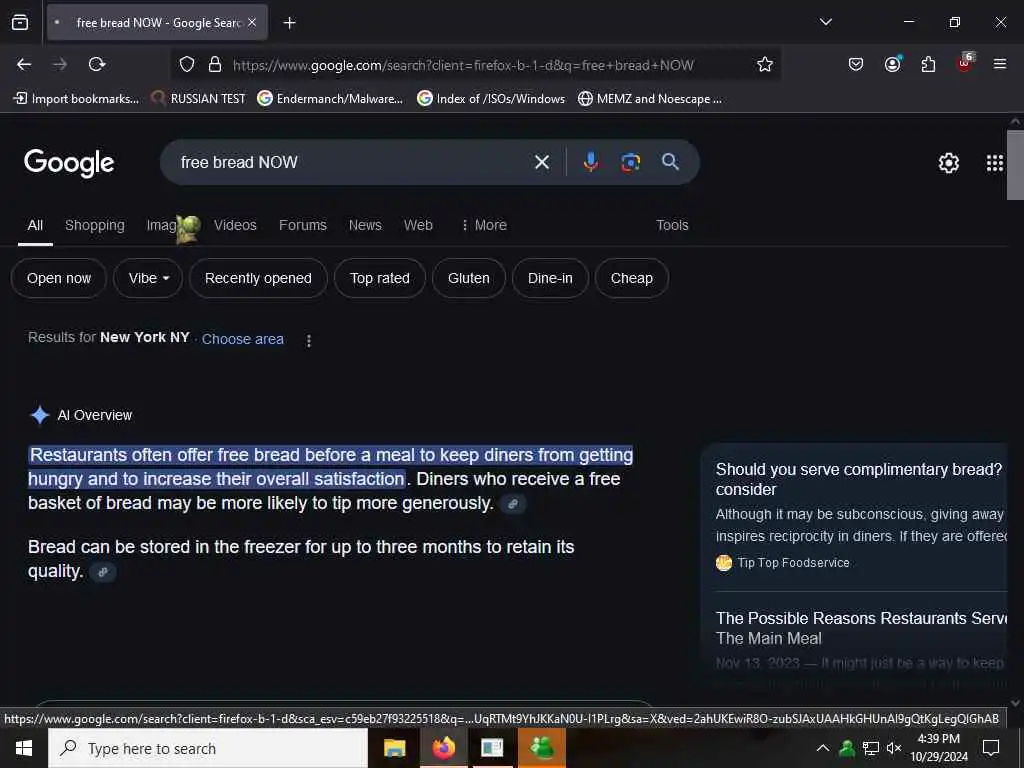1024x768 pixels.
Task: Open the Firefox account icon
Action: 892,63
